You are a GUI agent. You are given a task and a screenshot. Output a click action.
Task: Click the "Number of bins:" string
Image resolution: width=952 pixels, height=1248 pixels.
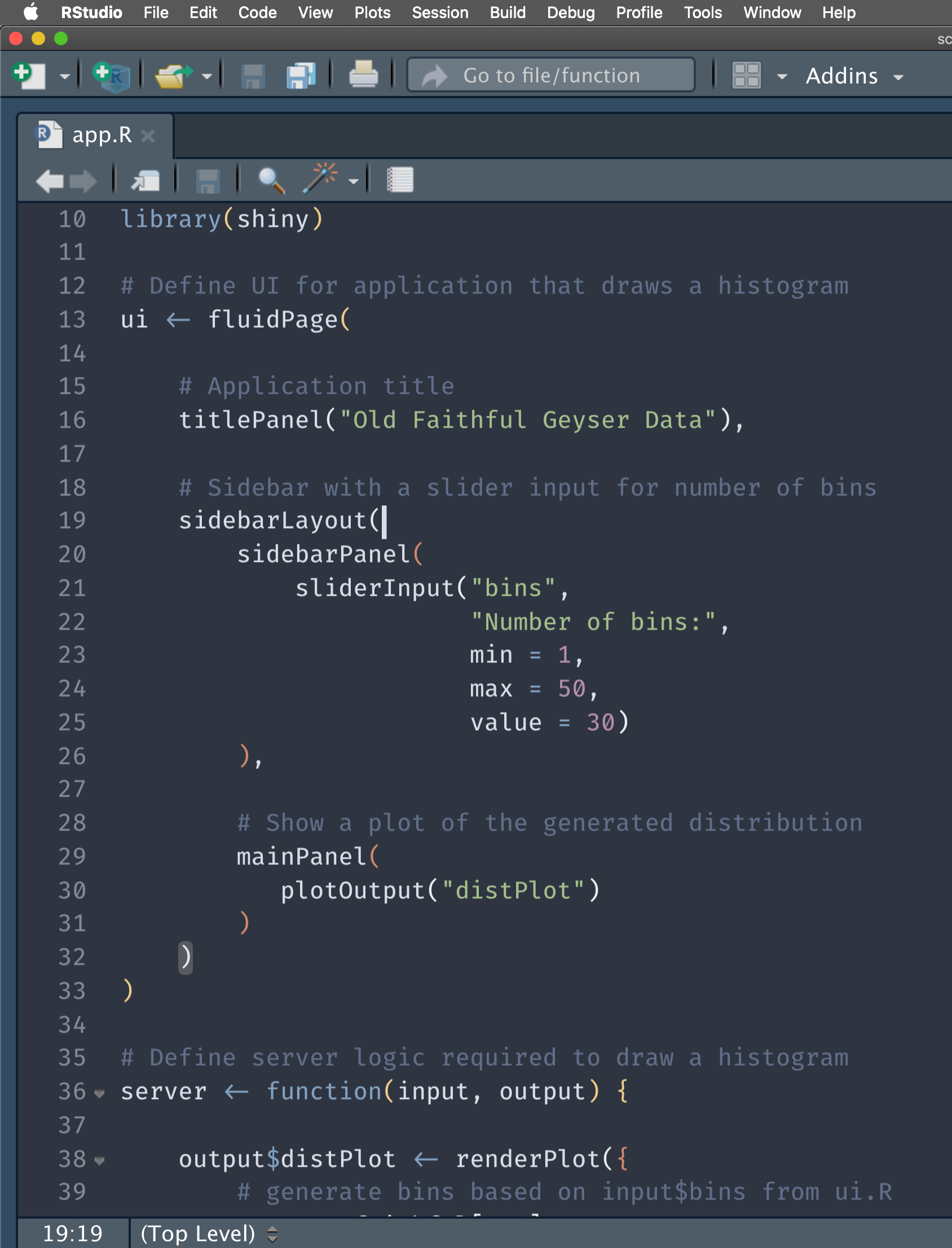tap(593, 622)
